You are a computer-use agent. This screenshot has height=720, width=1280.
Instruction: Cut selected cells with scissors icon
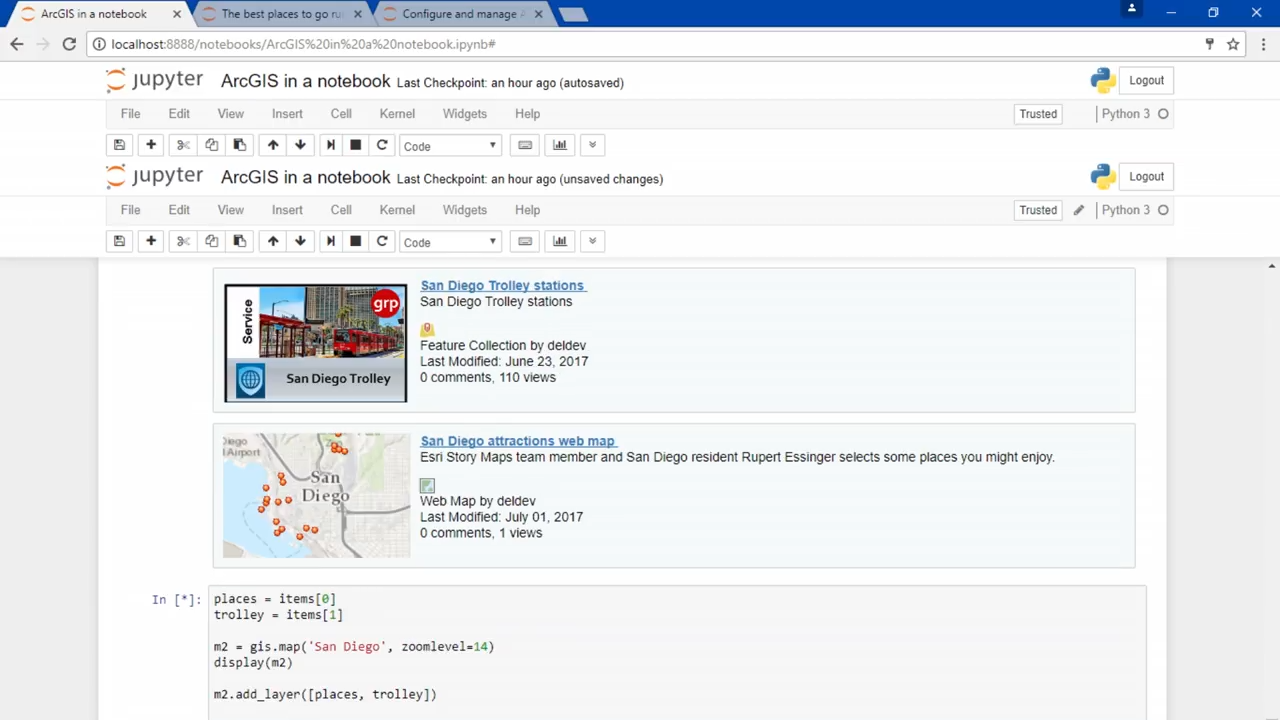(x=183, y=241)
